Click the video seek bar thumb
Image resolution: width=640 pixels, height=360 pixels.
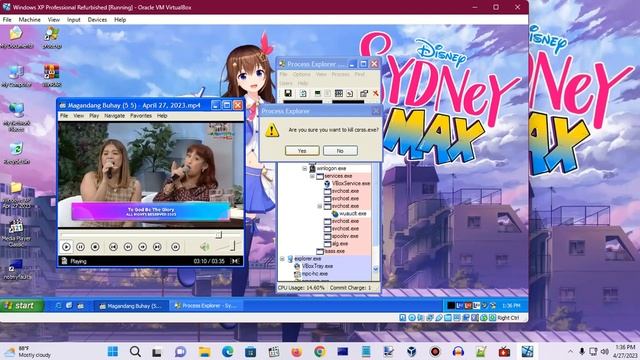(x=219, y=235)
